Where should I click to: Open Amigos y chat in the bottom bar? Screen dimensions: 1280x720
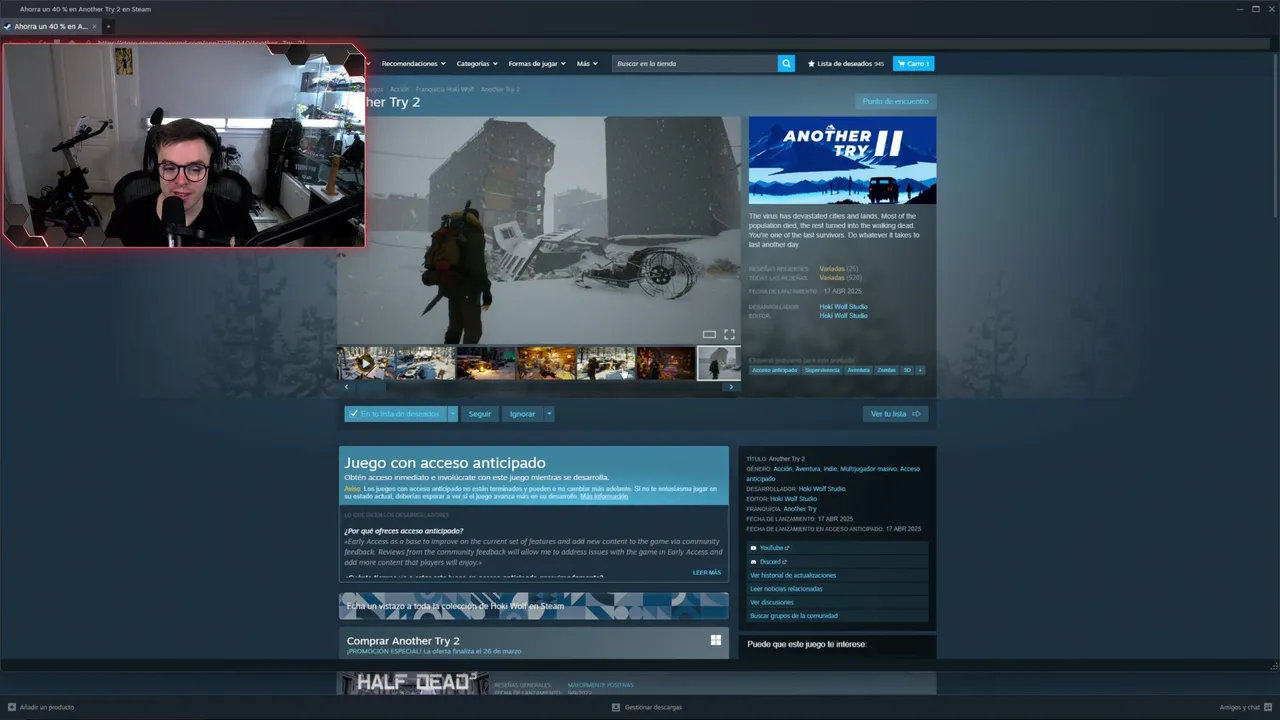click(1245, 707)
